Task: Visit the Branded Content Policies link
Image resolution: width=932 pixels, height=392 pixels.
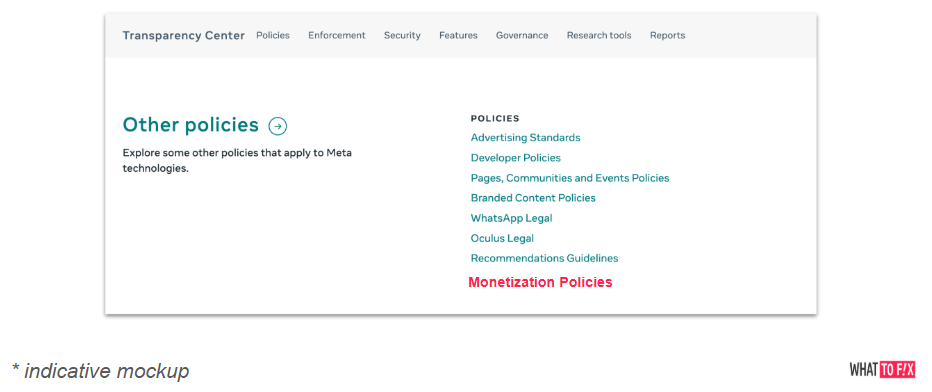Action: click(x=533, y=198)
